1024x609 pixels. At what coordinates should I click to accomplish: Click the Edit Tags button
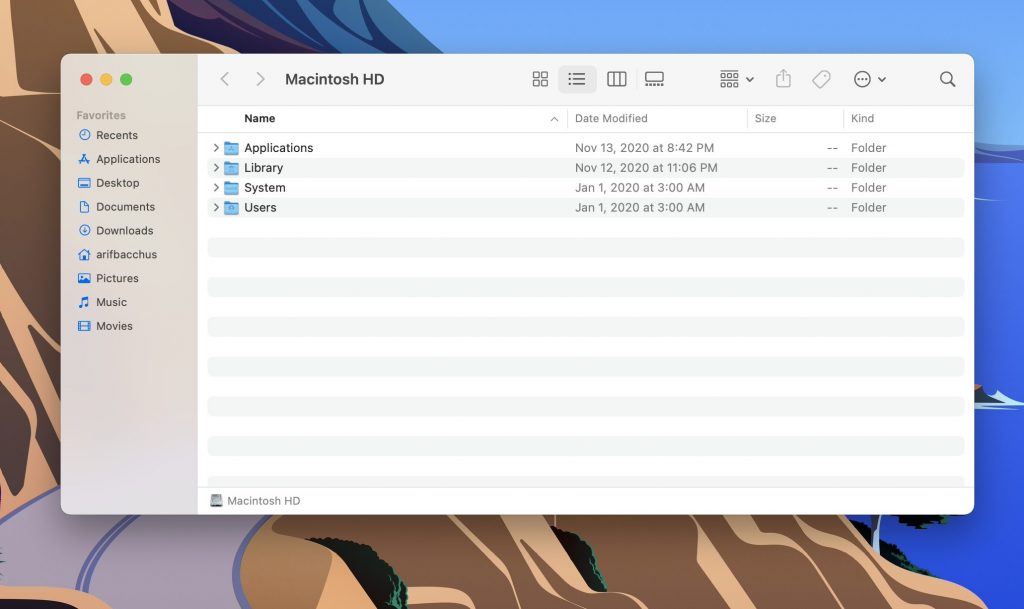(x=821, y=79)
